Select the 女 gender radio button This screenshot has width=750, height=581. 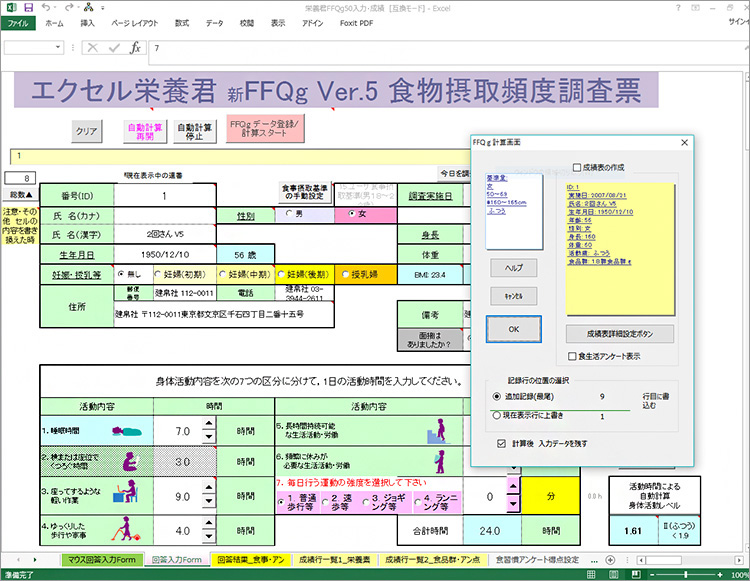tap(352, 214)
